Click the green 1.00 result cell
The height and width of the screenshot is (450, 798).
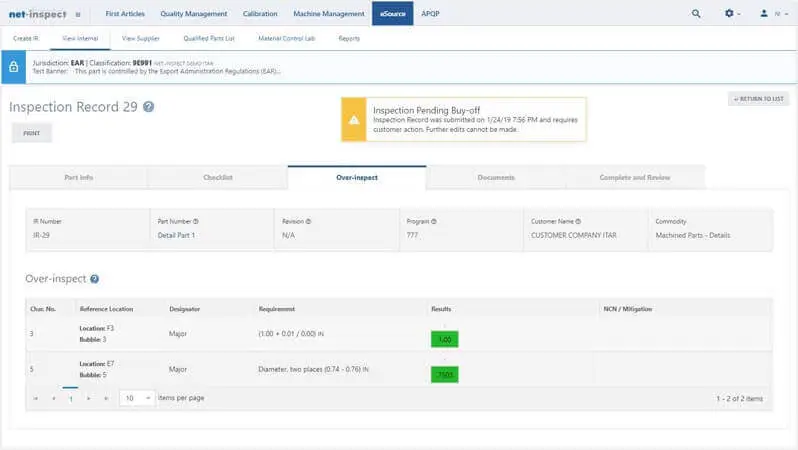[443, 339]
